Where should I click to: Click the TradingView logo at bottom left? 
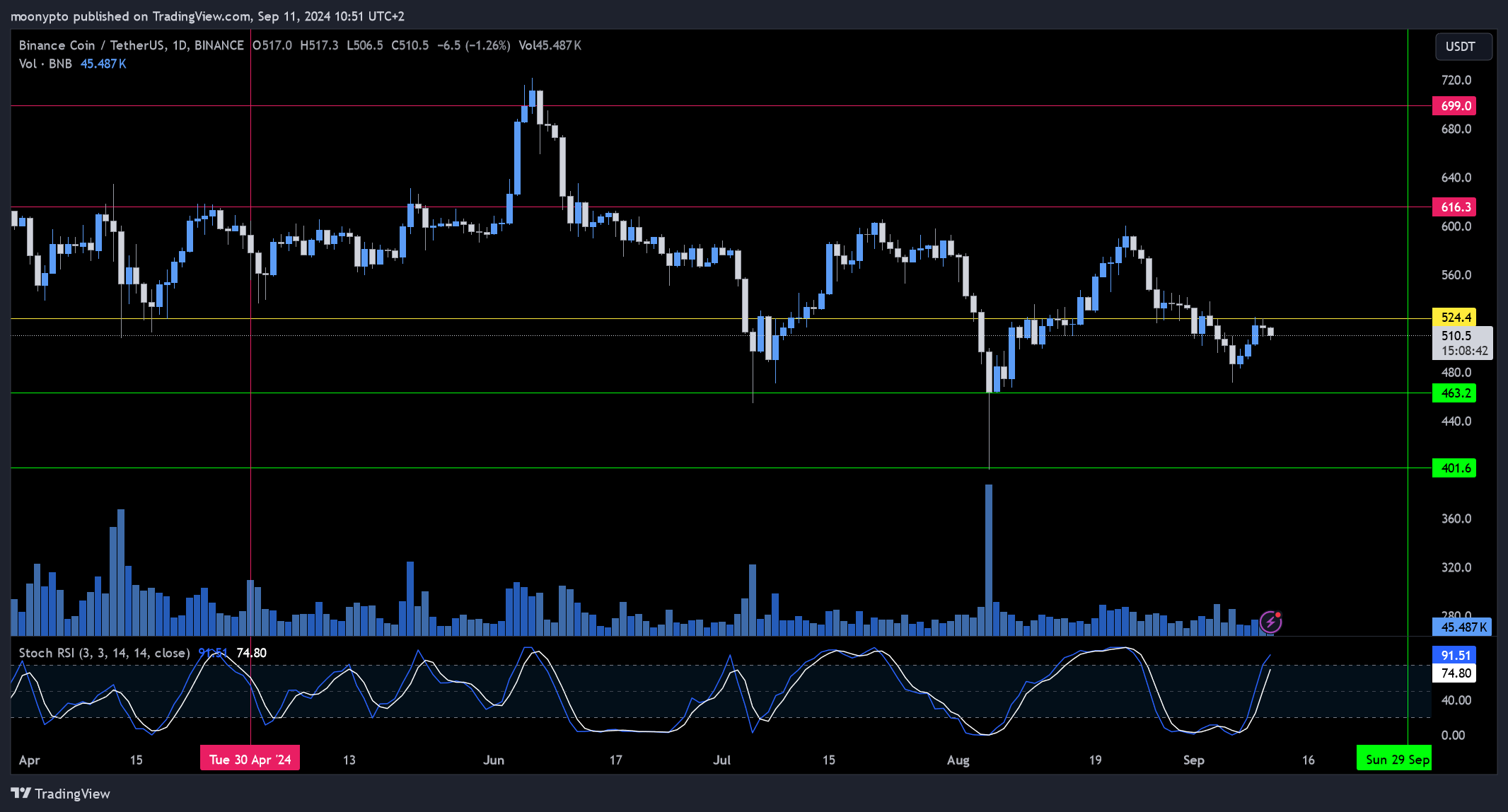coord(61,794)
